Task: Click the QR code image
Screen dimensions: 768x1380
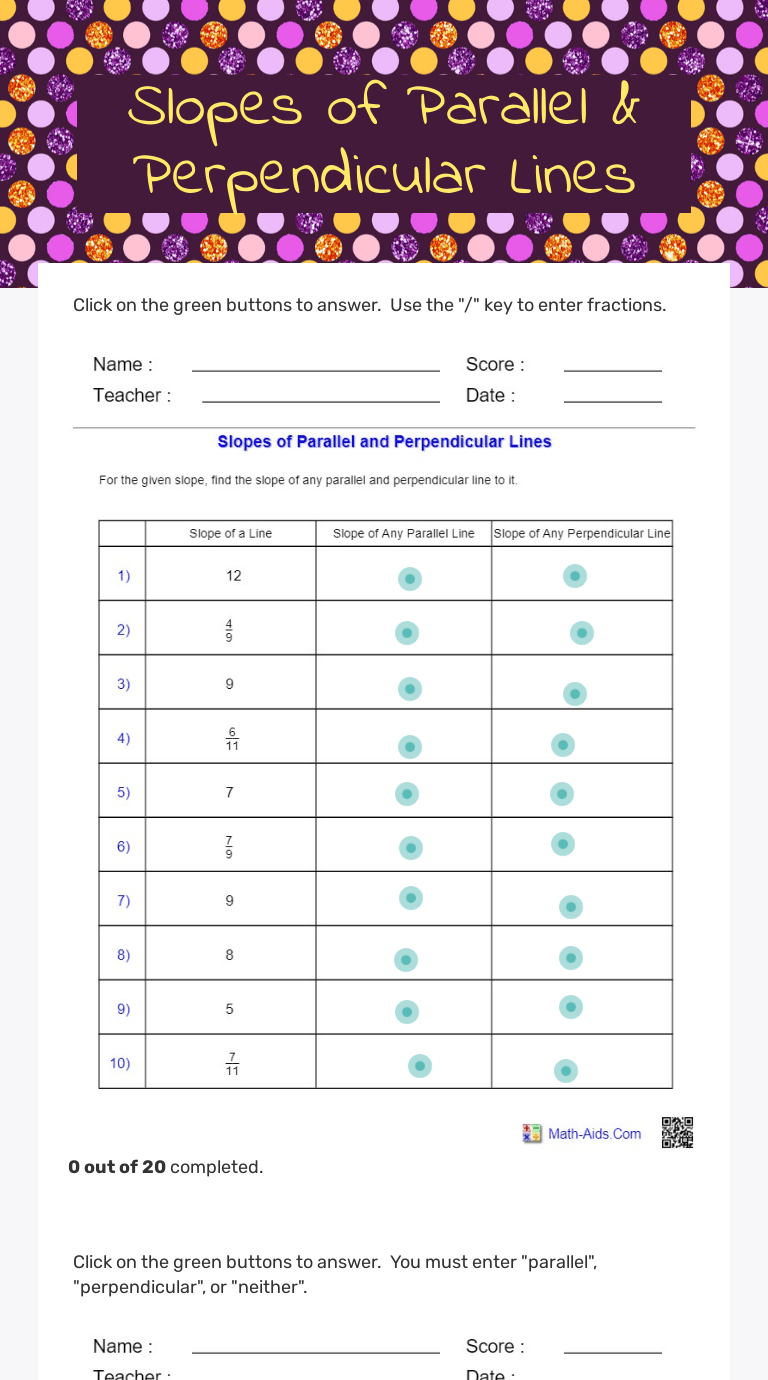Action: coord(677,1133)
